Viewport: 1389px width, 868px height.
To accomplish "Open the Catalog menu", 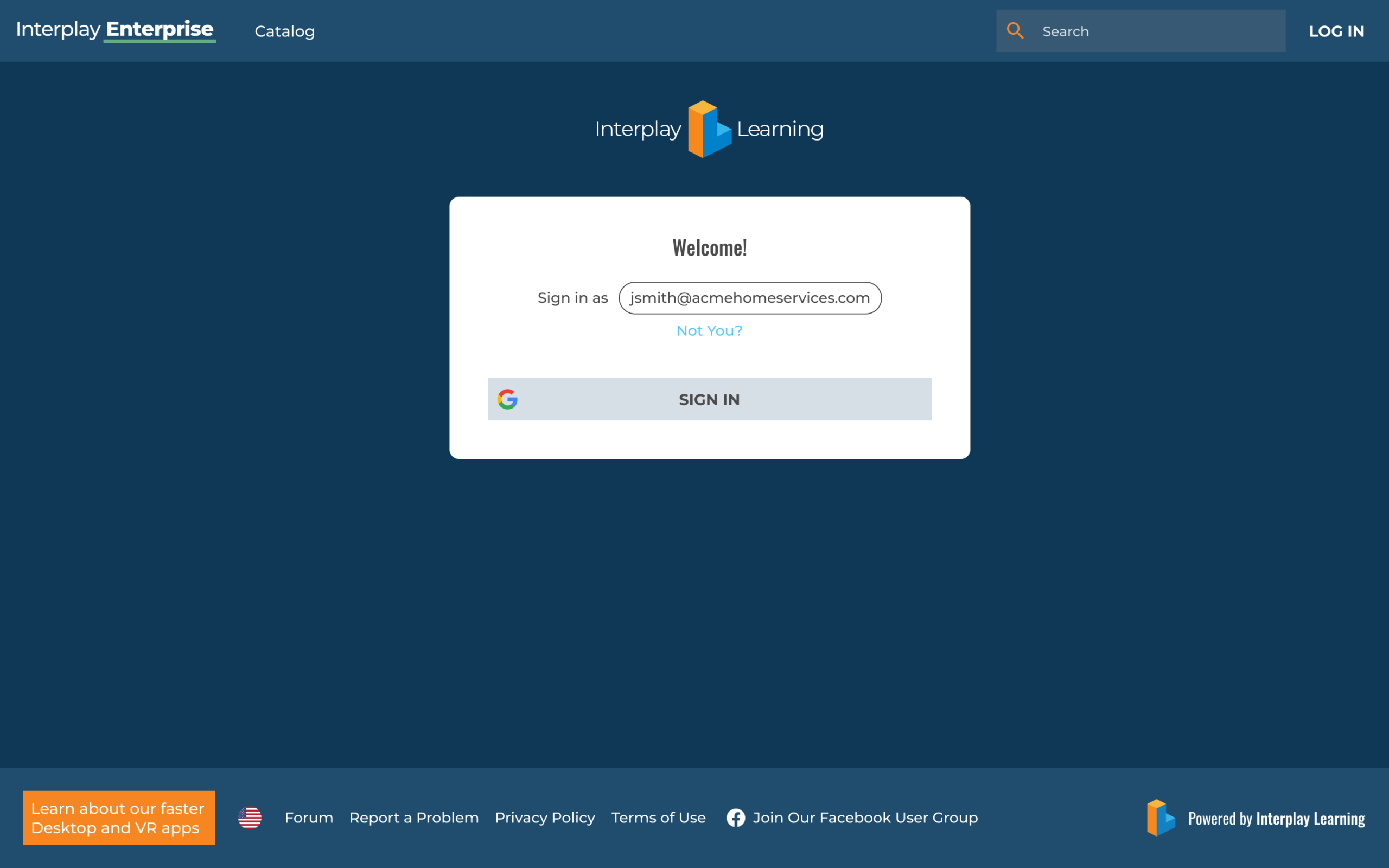I will click(284, 31).
